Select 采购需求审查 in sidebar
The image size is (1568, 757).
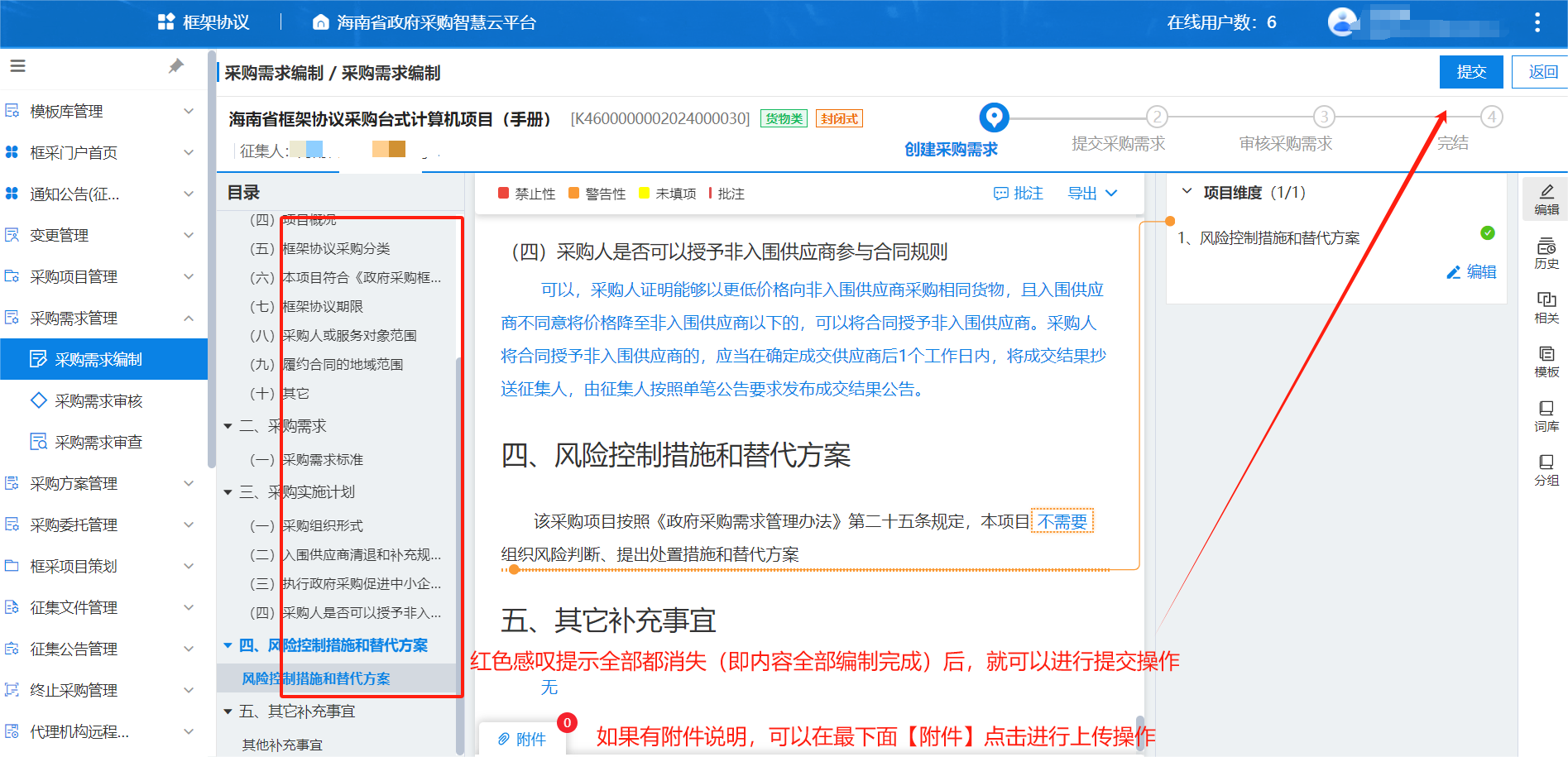point(103,442)
